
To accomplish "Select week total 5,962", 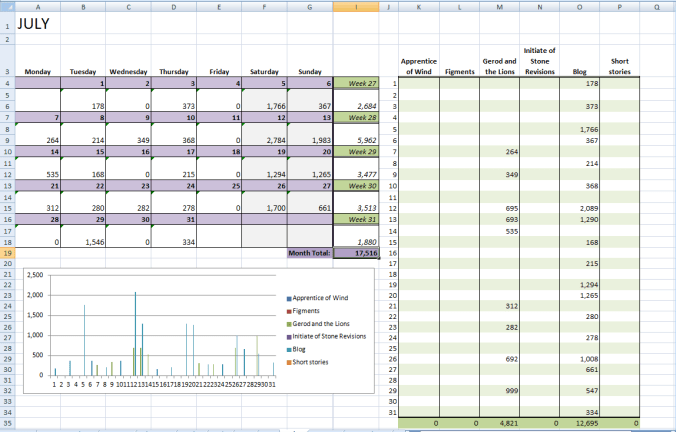I will click(356, 140).
